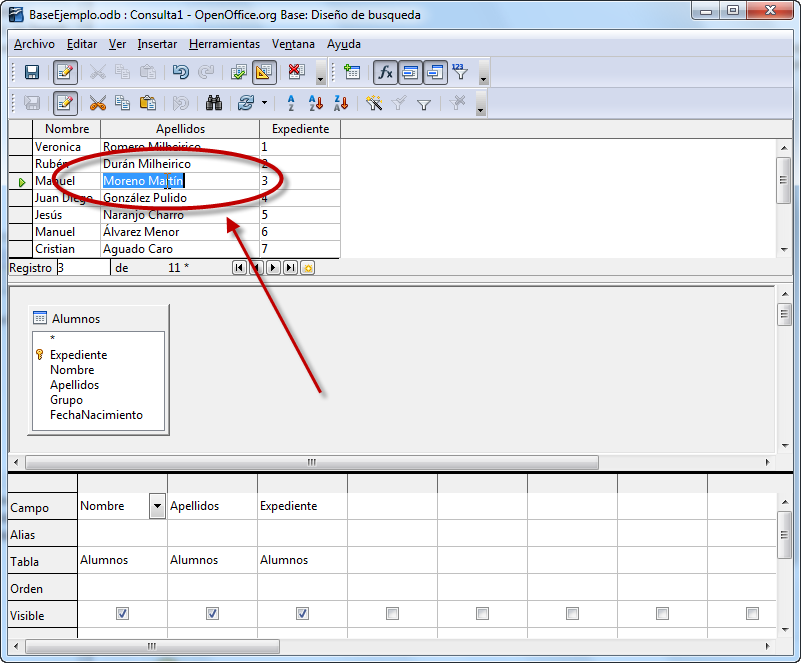The image size is (801, 663).
Task: Click the results pane vertical scrollbar thumb
Action: coord(783,180)
